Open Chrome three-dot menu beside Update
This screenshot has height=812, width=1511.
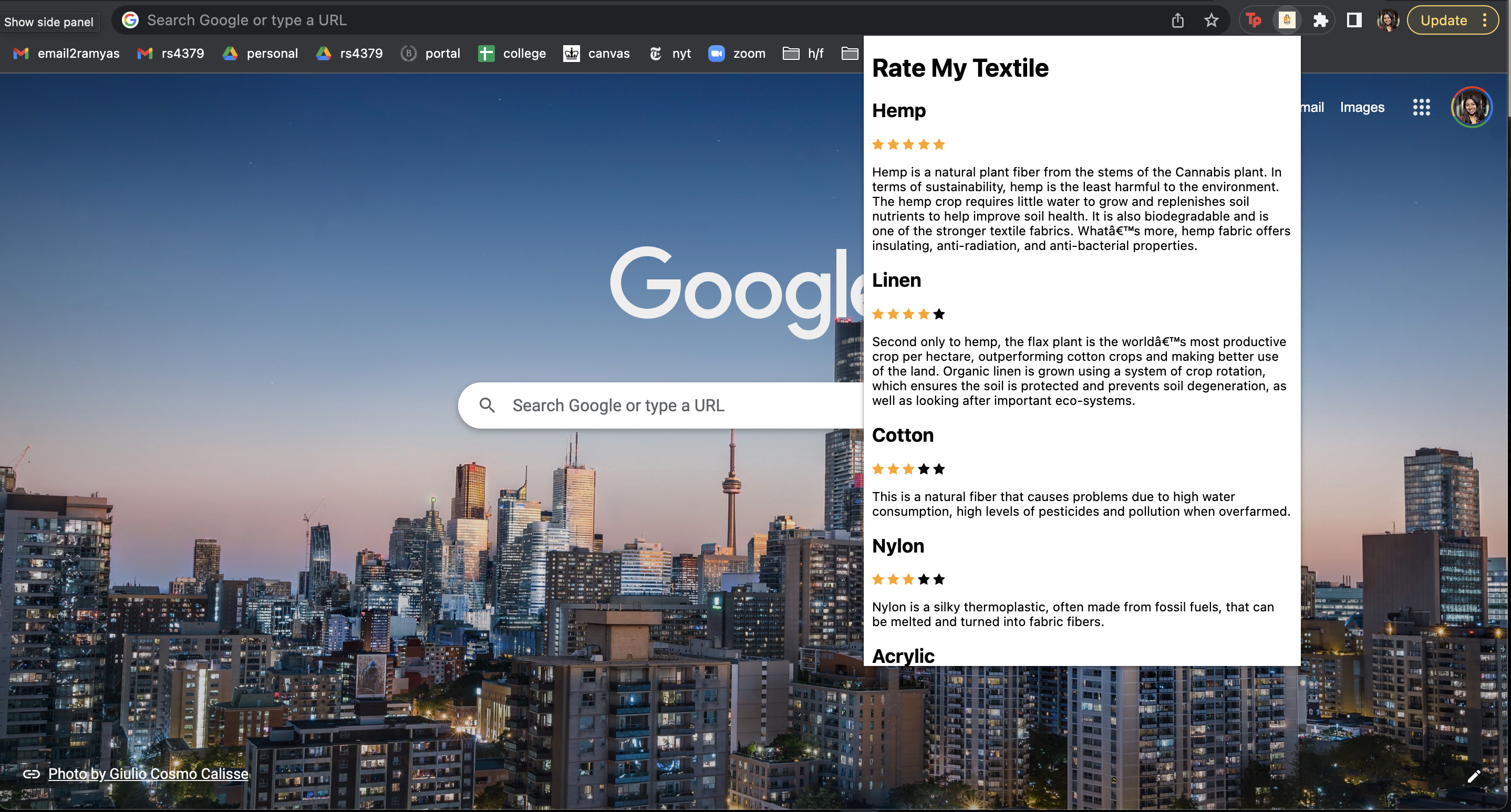pos(1485,20)
